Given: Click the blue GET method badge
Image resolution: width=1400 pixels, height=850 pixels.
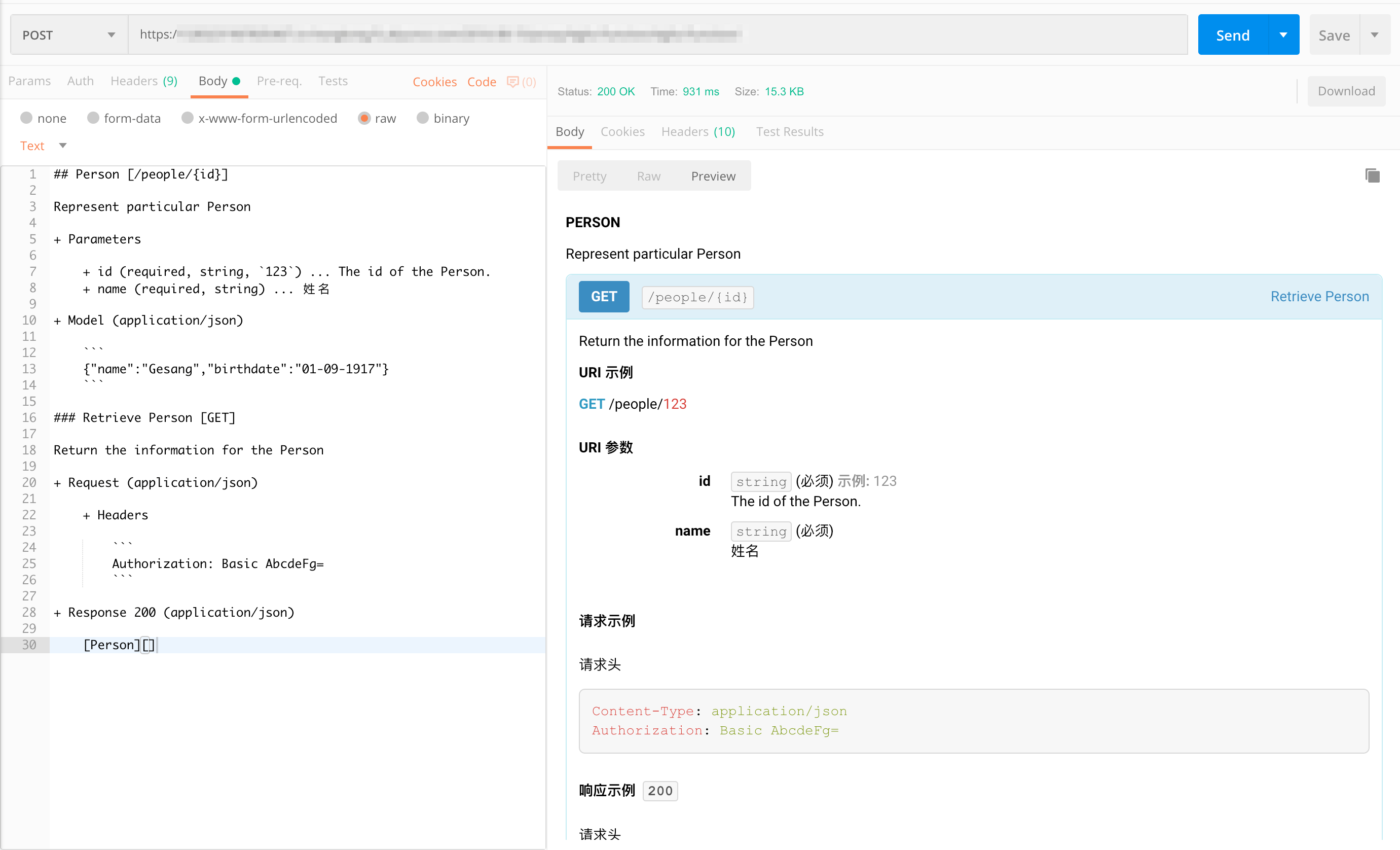Looking at the screenshot, I should tap(603, 297).
